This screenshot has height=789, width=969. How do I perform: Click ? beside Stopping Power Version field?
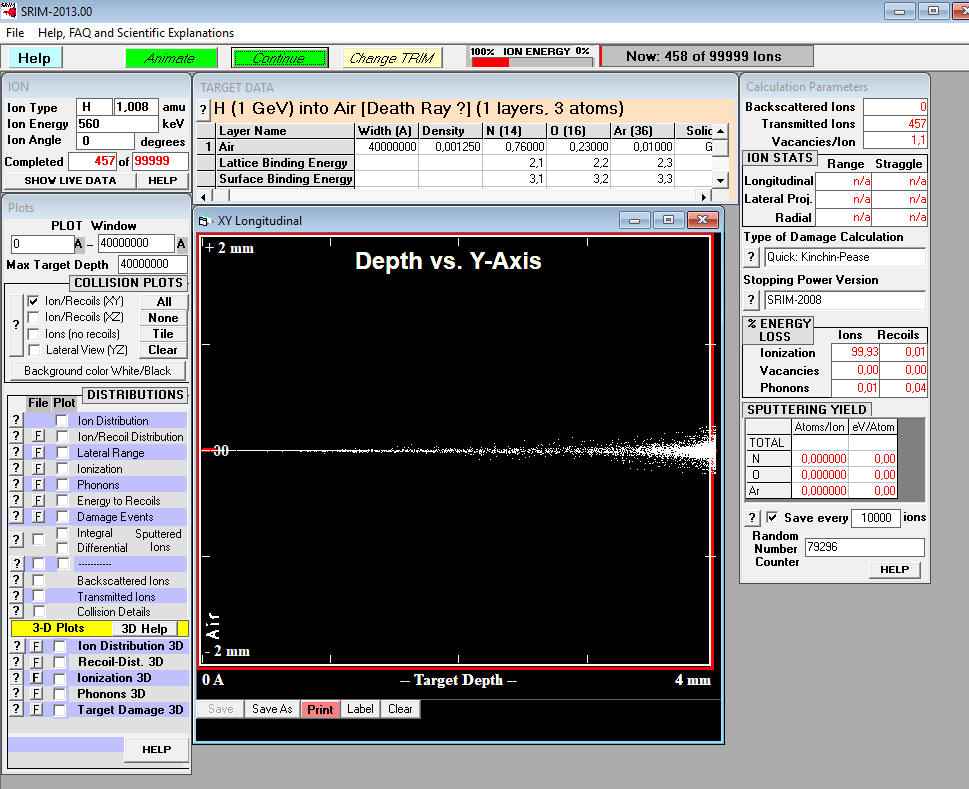753,300
